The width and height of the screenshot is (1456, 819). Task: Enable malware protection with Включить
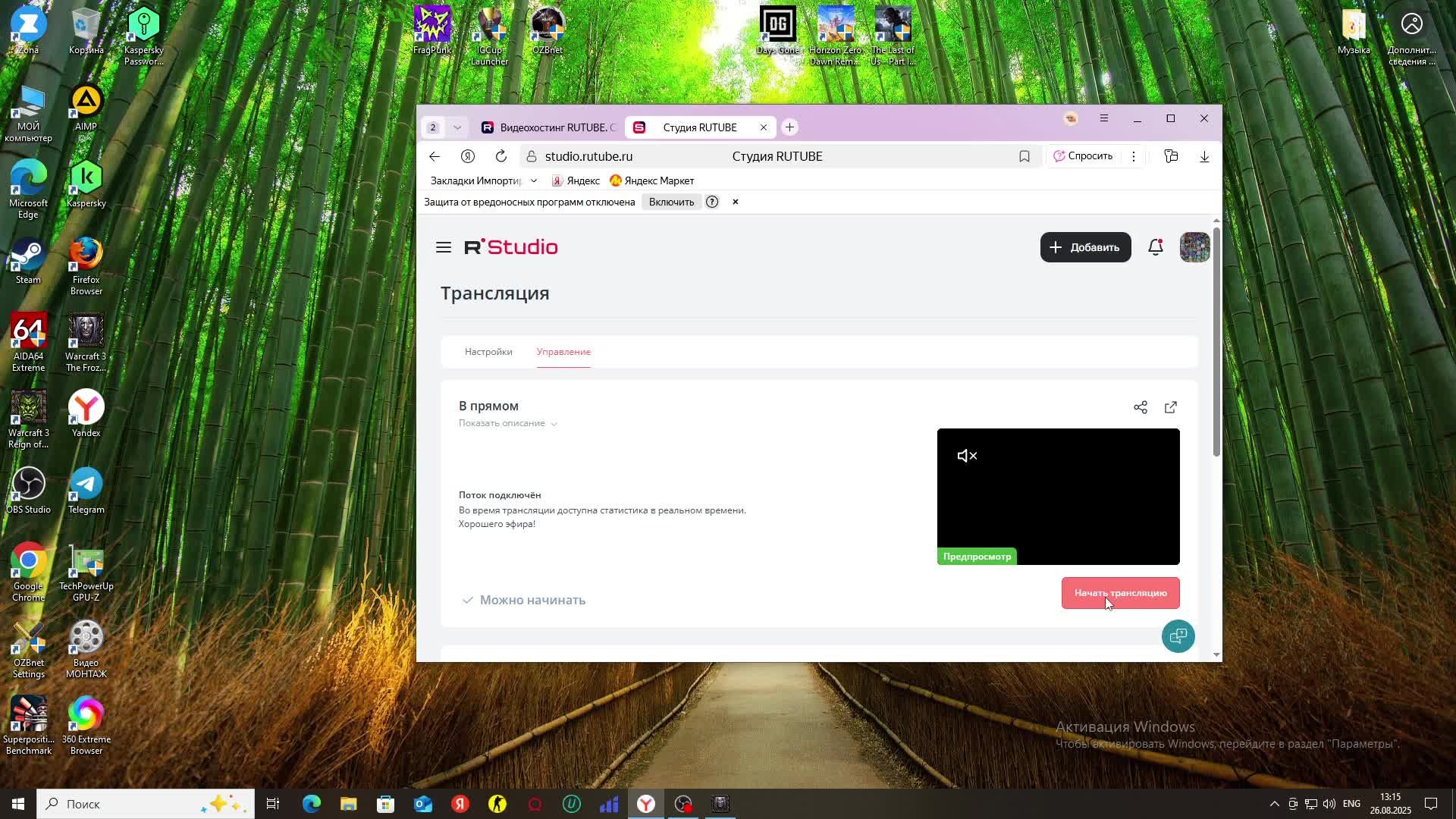coord(671,202)
